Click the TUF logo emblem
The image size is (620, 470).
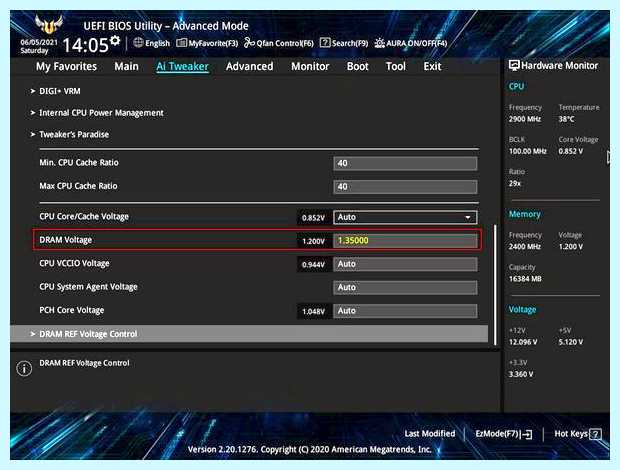[49, 25]
